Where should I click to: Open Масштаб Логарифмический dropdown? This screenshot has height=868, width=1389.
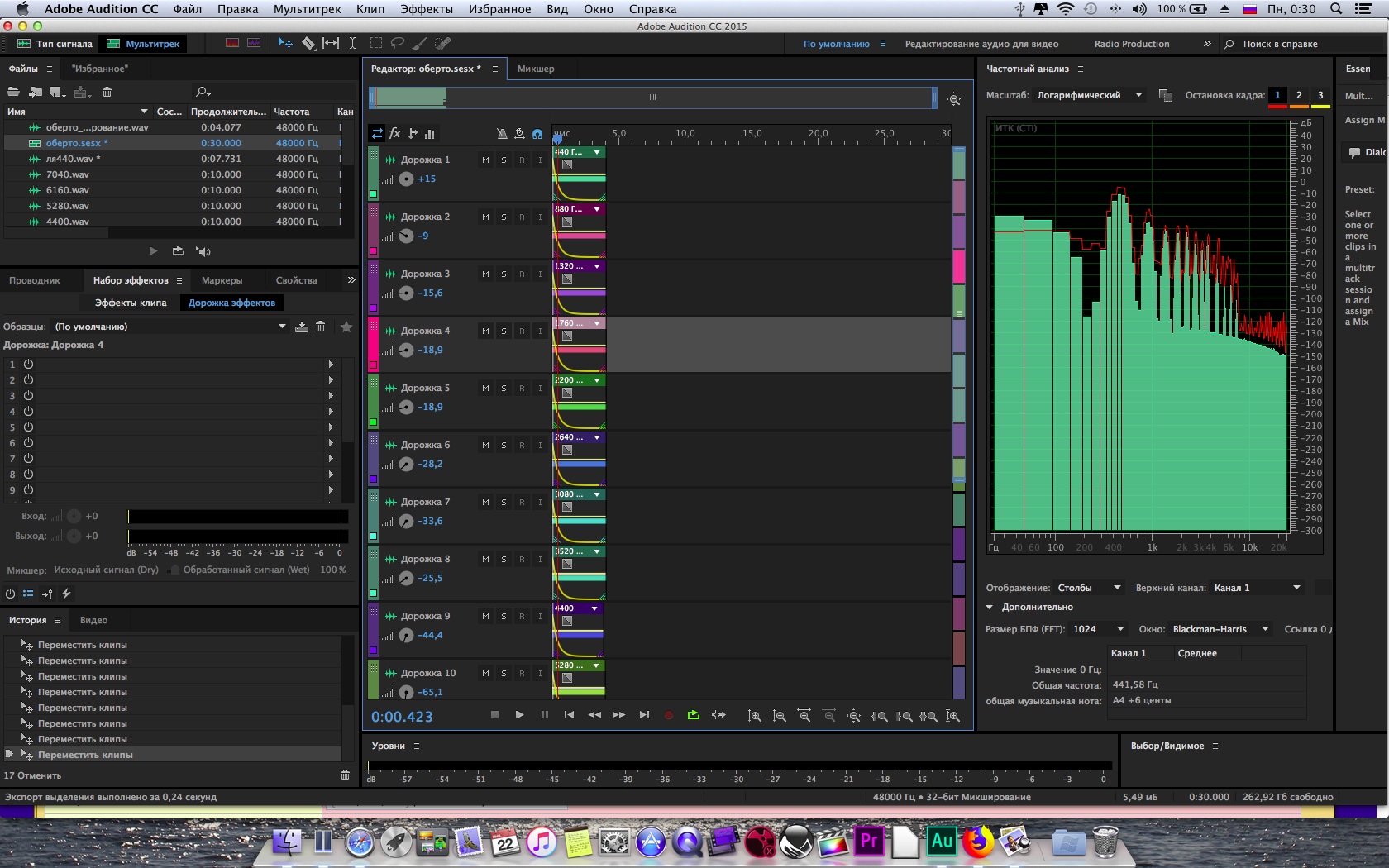click(1090, 95)
